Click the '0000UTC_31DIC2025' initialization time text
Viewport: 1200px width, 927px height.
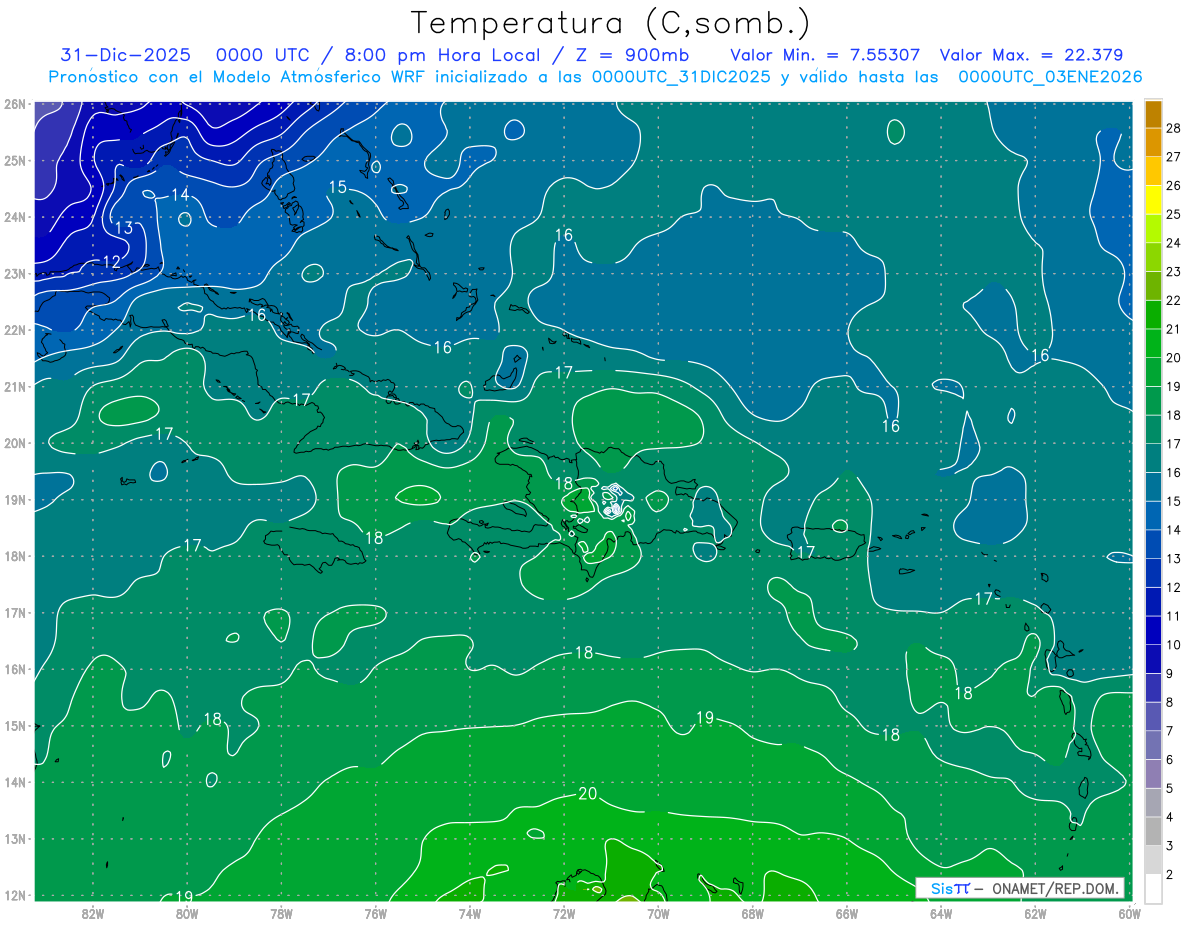tap(682, 76)
